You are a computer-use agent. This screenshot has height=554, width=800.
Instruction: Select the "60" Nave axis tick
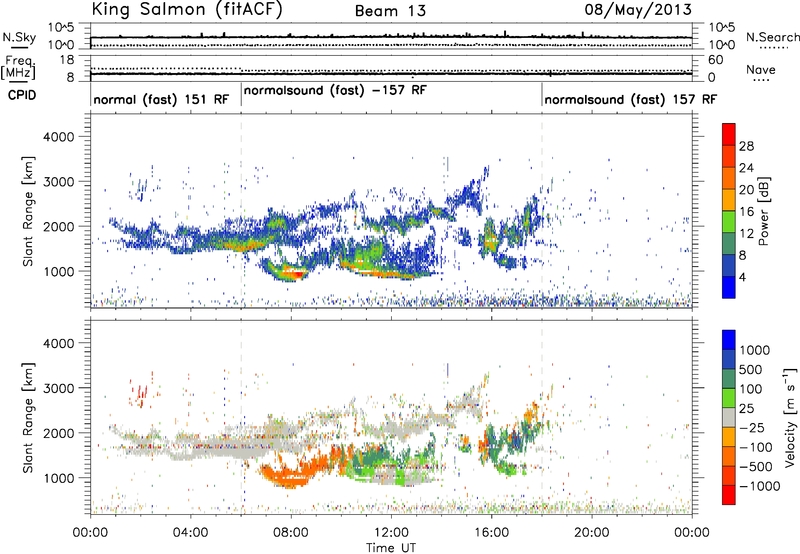point(715,60)
